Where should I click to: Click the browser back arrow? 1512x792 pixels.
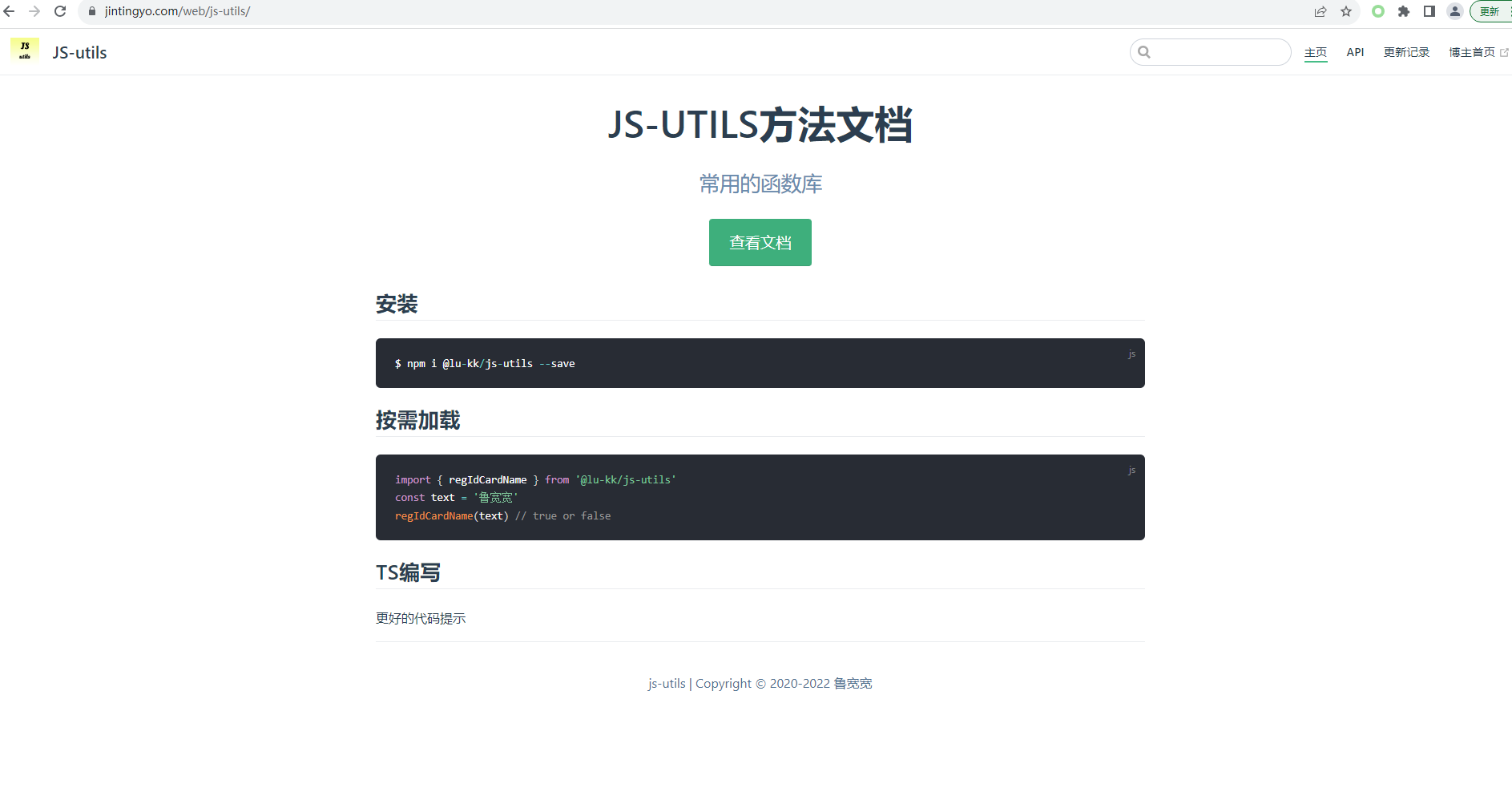pos(10,11)
